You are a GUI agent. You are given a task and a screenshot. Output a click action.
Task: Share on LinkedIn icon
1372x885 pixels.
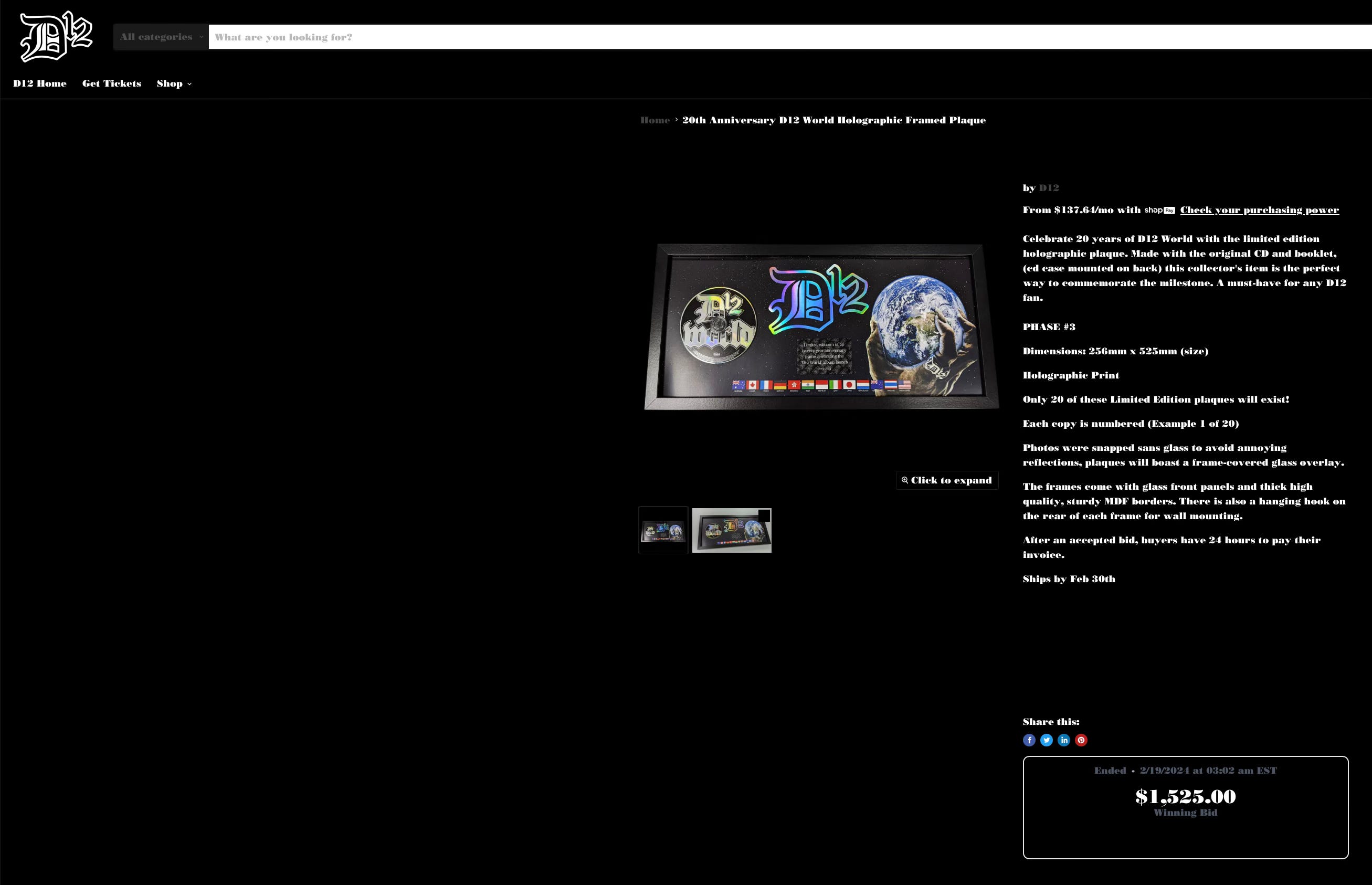pyautogui.click(x=1063, y=740)
